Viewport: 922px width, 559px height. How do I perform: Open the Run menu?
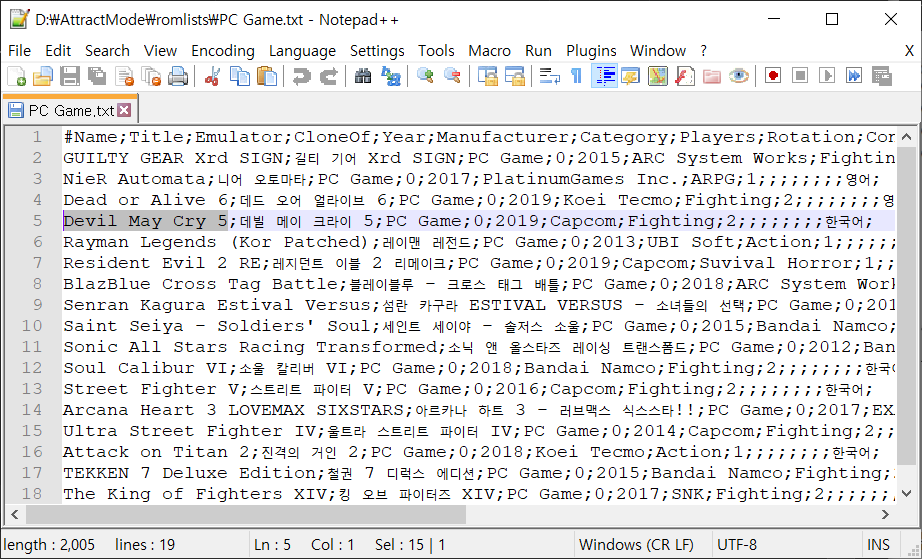[x=538, y=51]
